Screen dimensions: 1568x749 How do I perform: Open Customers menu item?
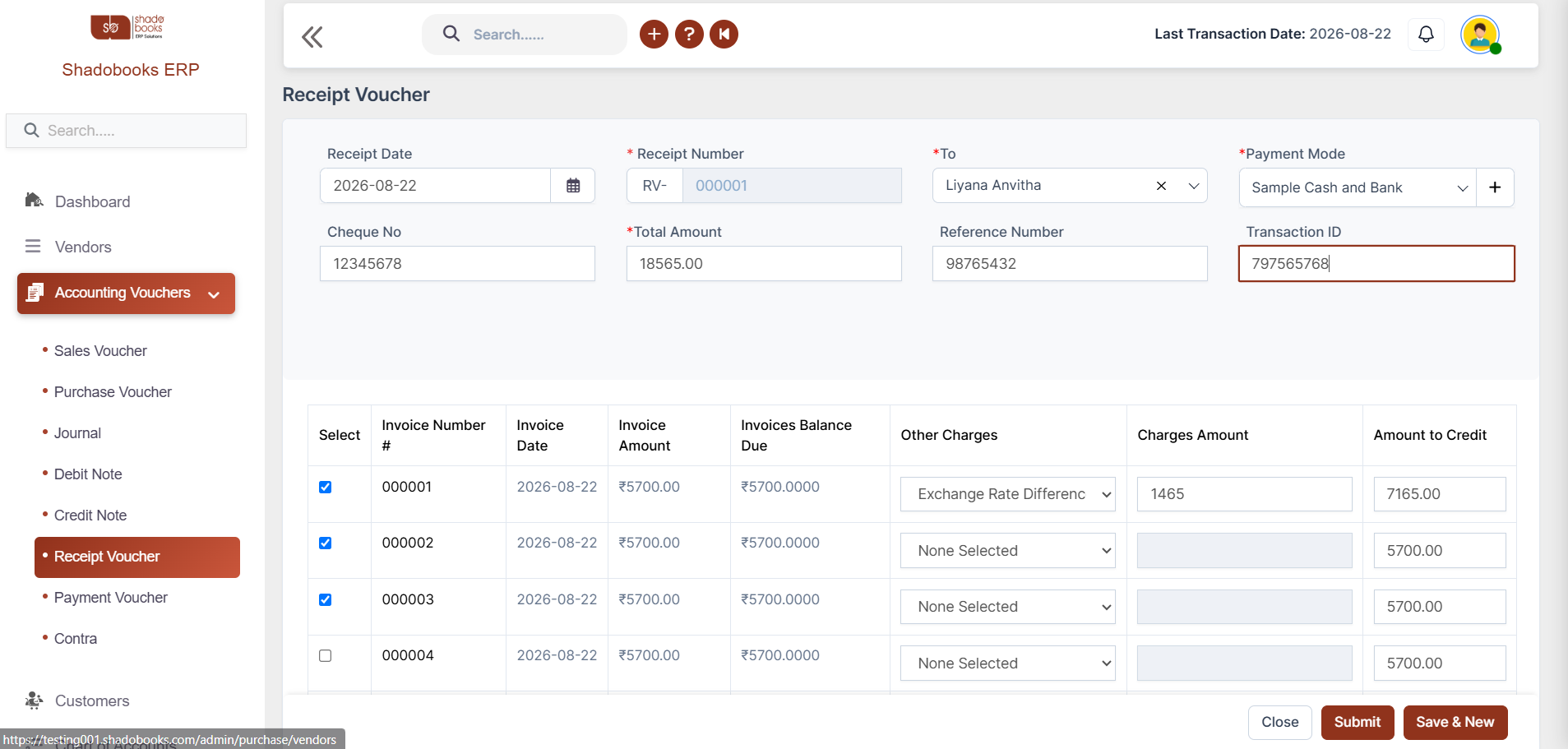coord(92,701)
